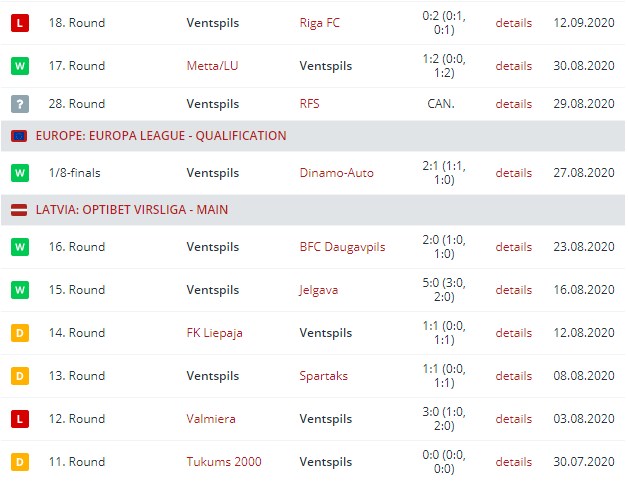Click the yellow D badge for 14. Round
Viewport: 628px width, 482px height.
coord(18,333)
